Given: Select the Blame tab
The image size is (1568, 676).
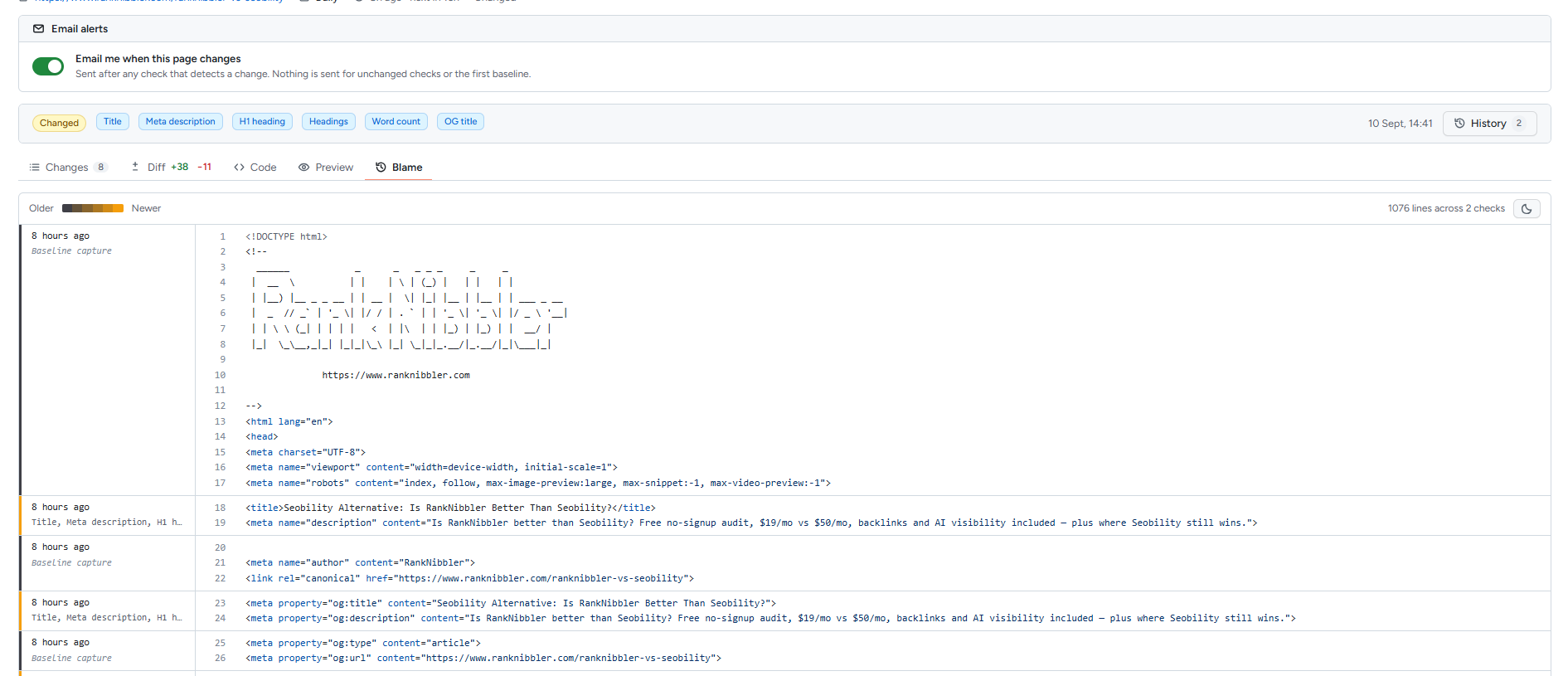Looking at the screenshot, I should tap(399, 167).
